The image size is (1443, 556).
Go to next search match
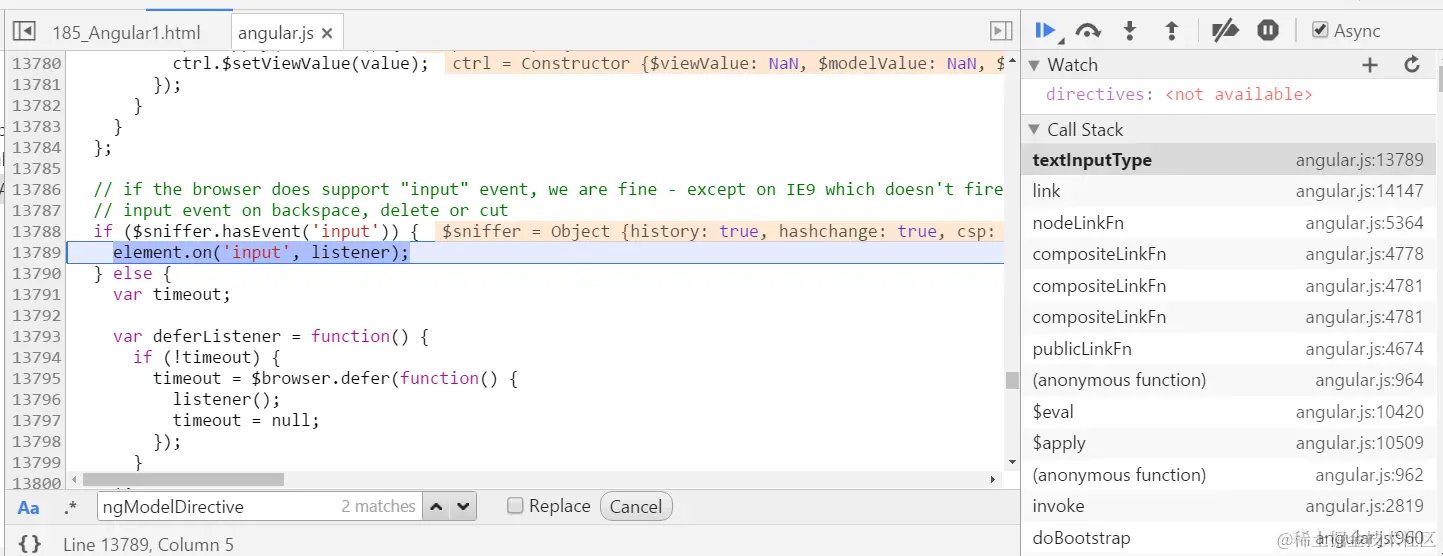[x=462, y=507]
